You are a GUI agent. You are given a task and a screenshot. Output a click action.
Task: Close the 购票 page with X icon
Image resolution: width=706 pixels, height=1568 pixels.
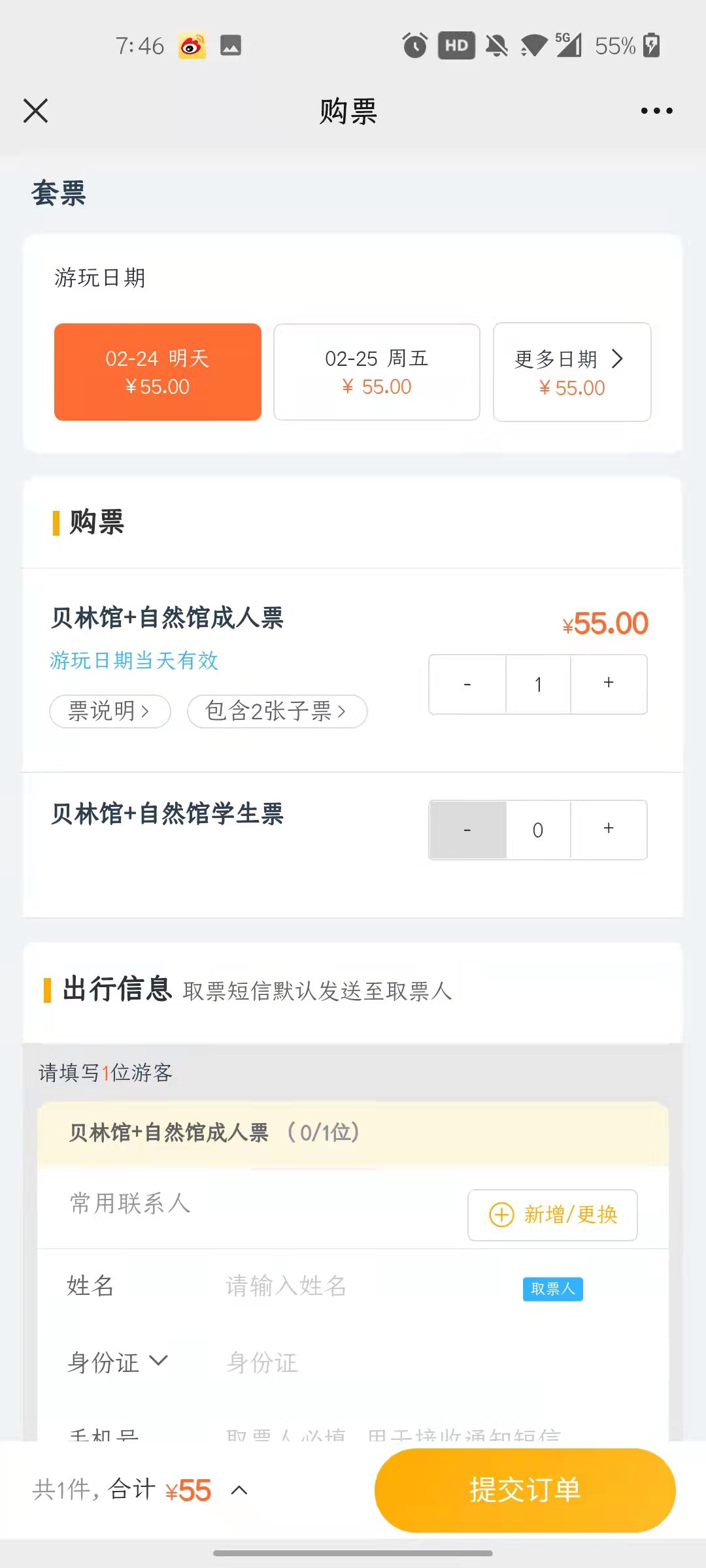tap(36, 111)
